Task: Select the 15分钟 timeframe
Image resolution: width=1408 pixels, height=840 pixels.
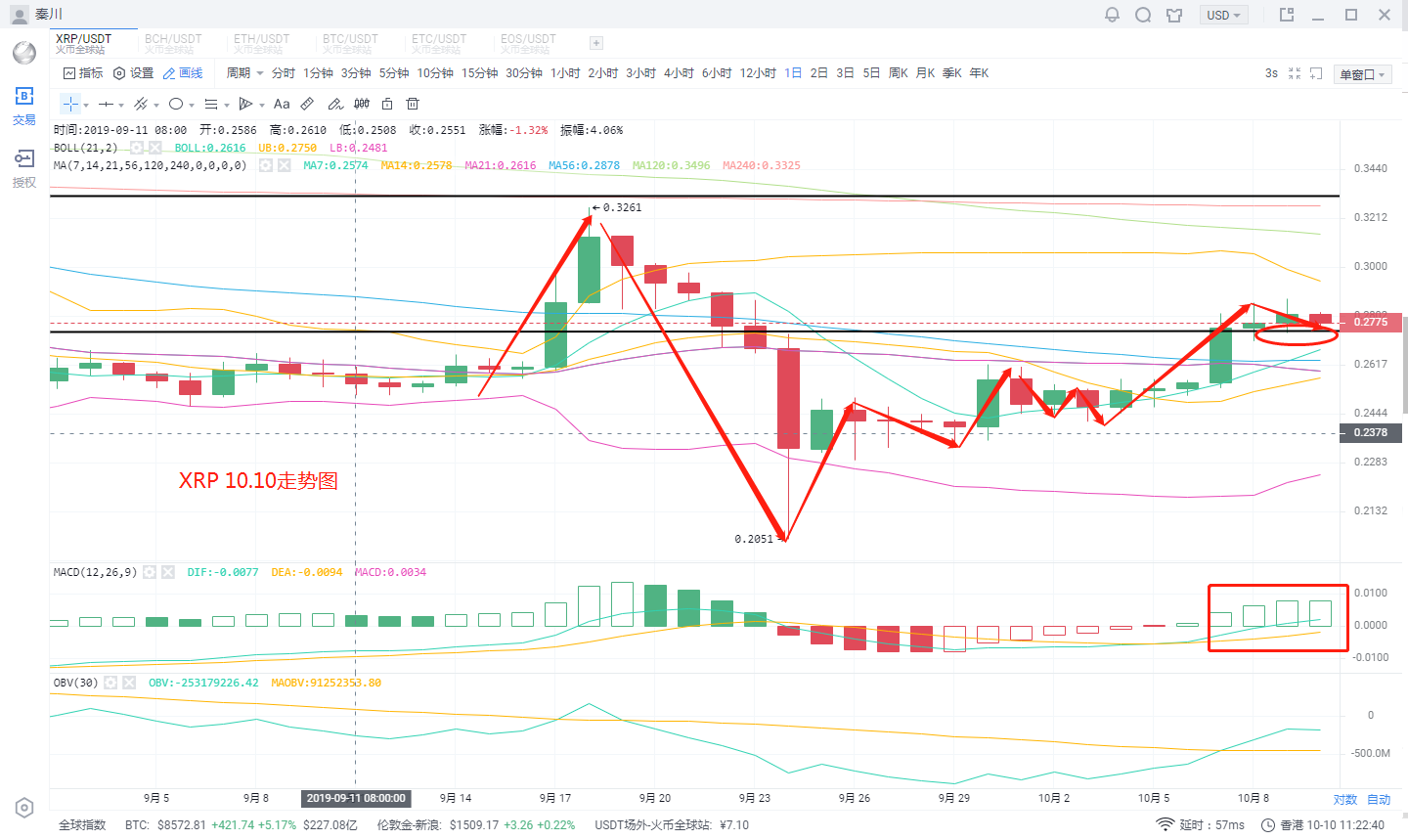Action: pos(480,73)
